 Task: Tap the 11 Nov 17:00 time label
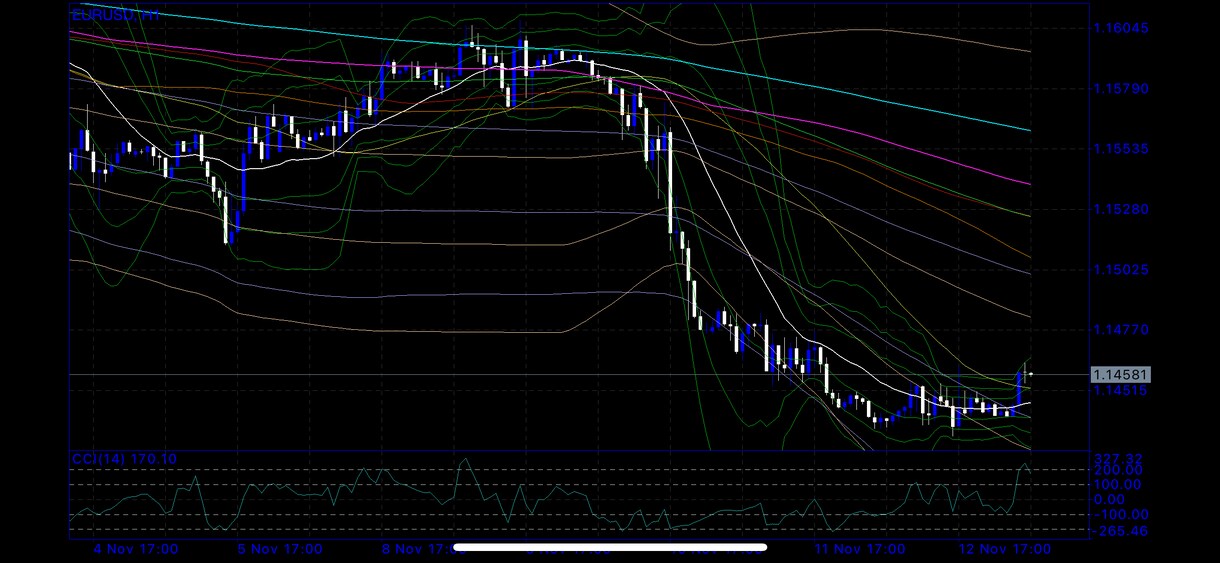(x=859, y=549)
